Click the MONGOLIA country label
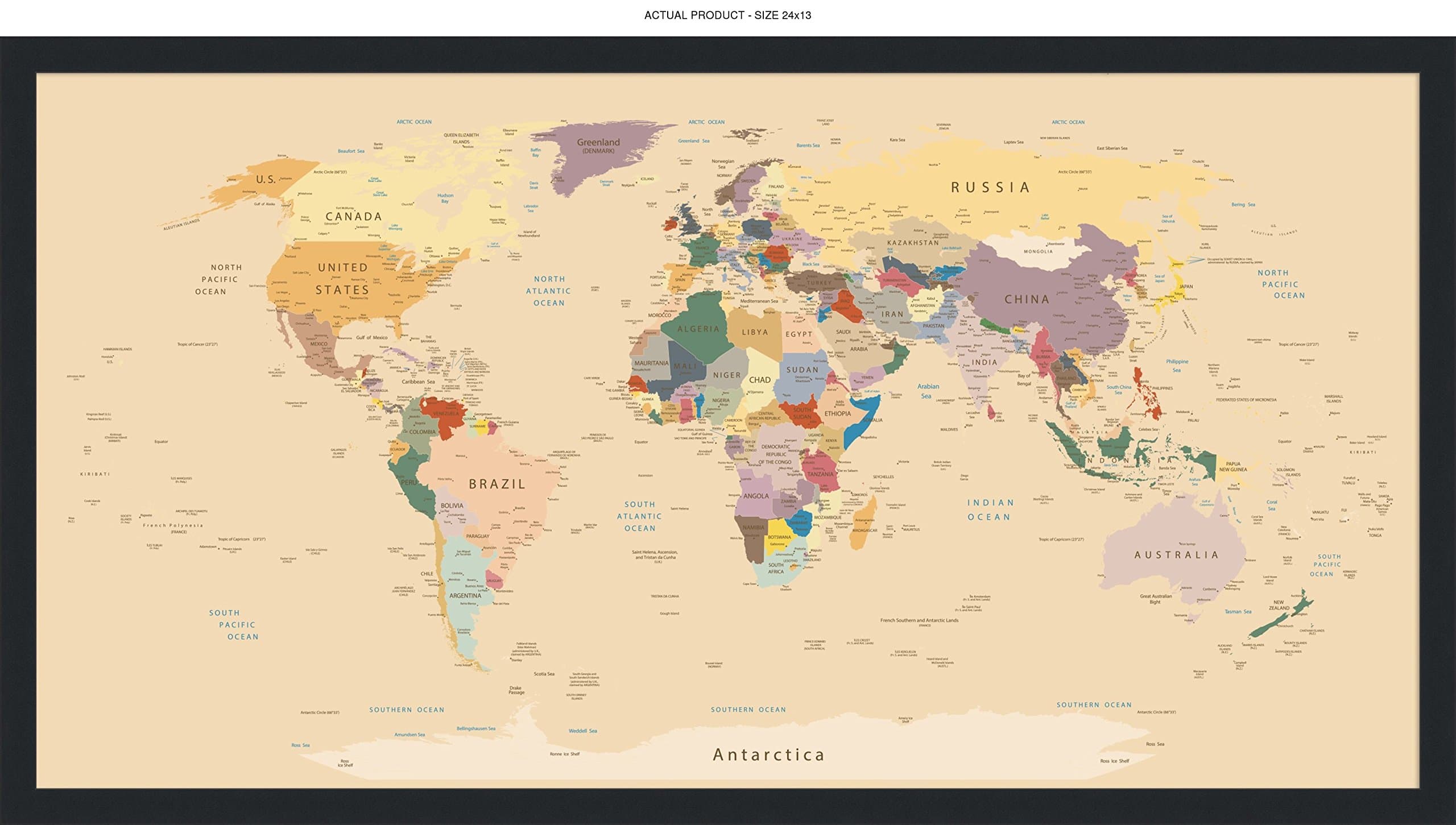Screen dimensions: 1456x825 coord(1038,251)
